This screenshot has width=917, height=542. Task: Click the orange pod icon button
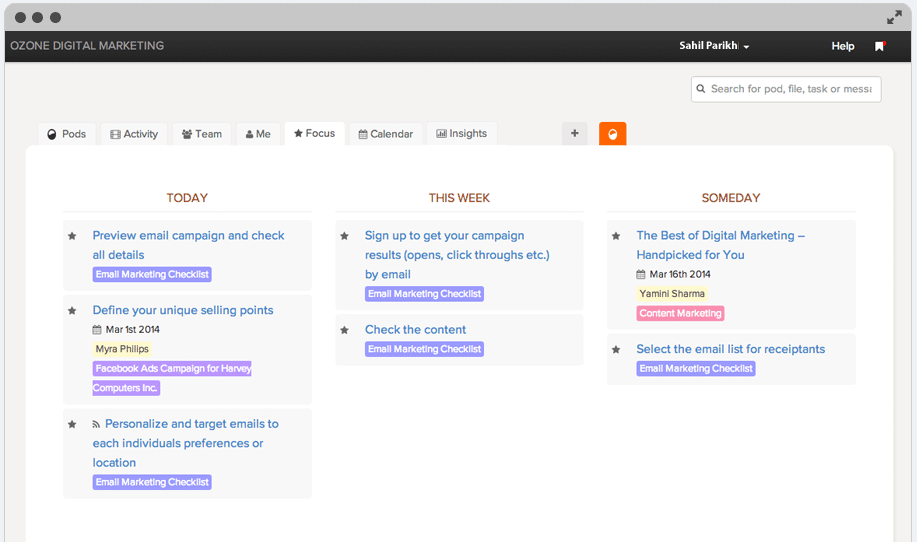(x=612, y=134)
